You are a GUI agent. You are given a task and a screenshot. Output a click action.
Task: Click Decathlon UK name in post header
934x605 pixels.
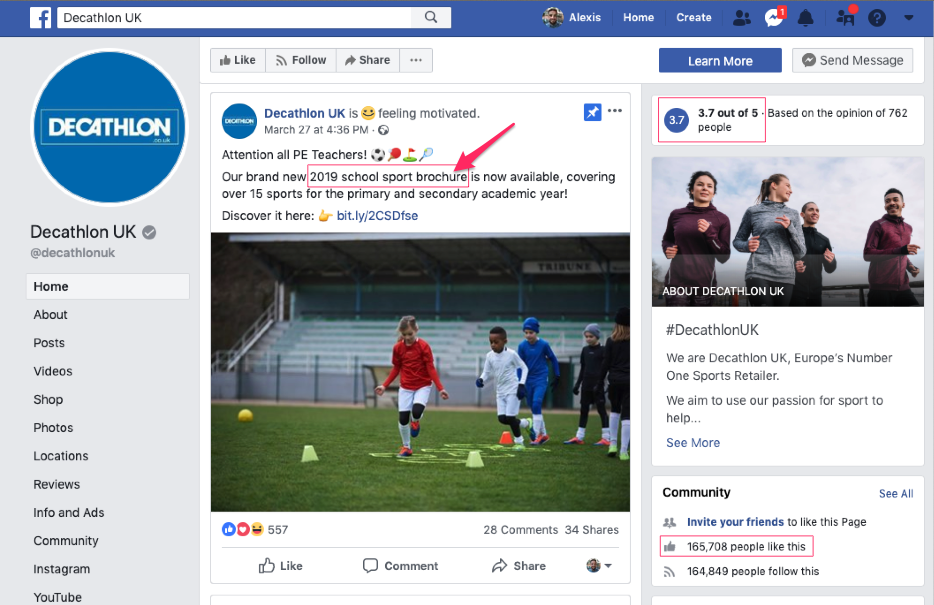tap(304, 113)
